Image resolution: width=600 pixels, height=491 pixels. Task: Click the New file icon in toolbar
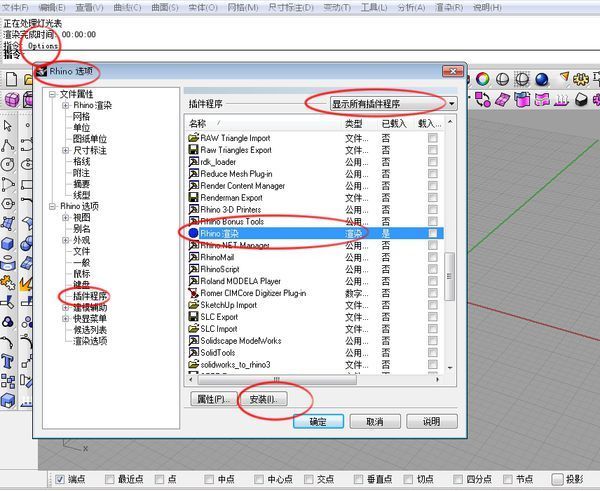(x=11, y=79)
